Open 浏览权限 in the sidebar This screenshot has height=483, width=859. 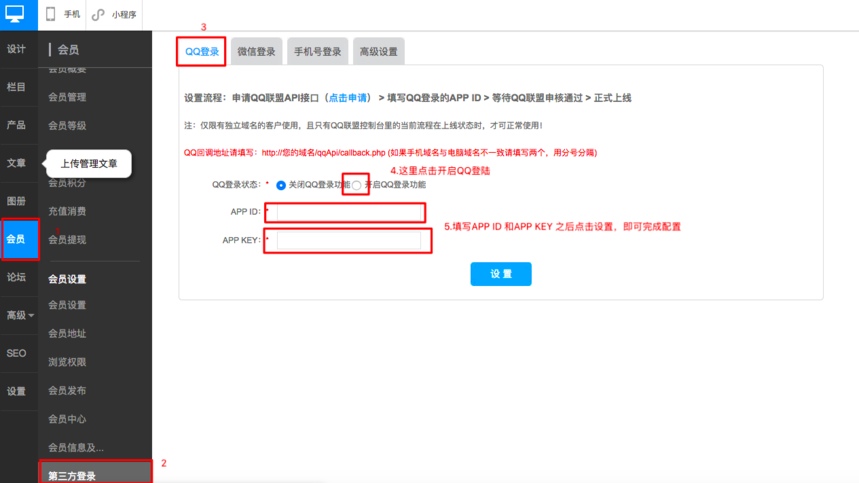coord(67,362)
